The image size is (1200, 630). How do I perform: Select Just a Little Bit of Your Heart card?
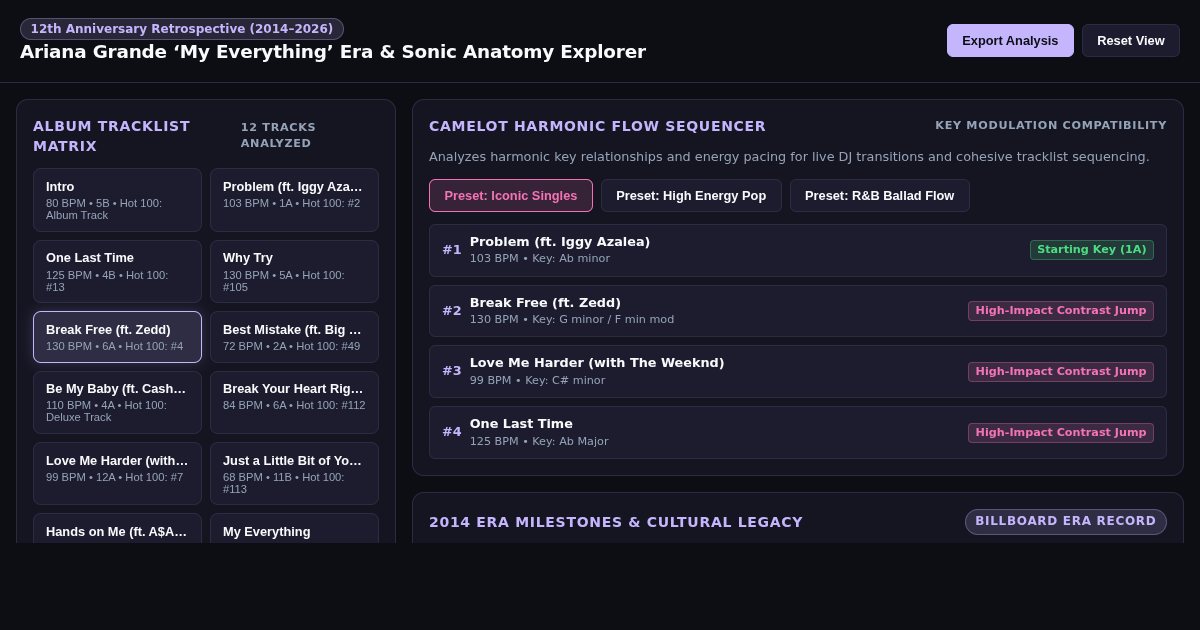tap(294, 473)
